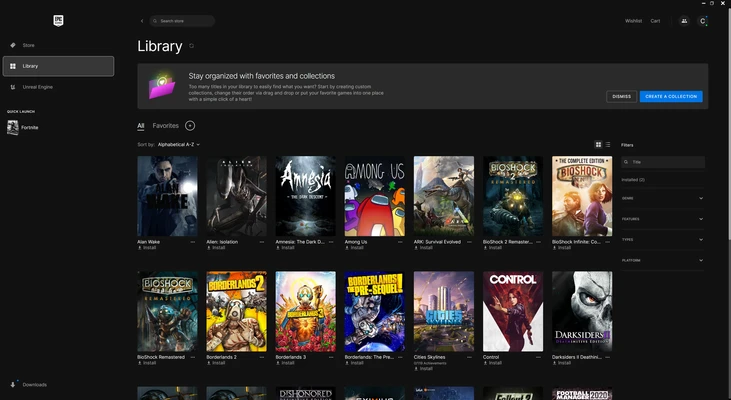The image size is (731, 400).
Task: Open the Fortnite quick launch icon
Action: 13,127
